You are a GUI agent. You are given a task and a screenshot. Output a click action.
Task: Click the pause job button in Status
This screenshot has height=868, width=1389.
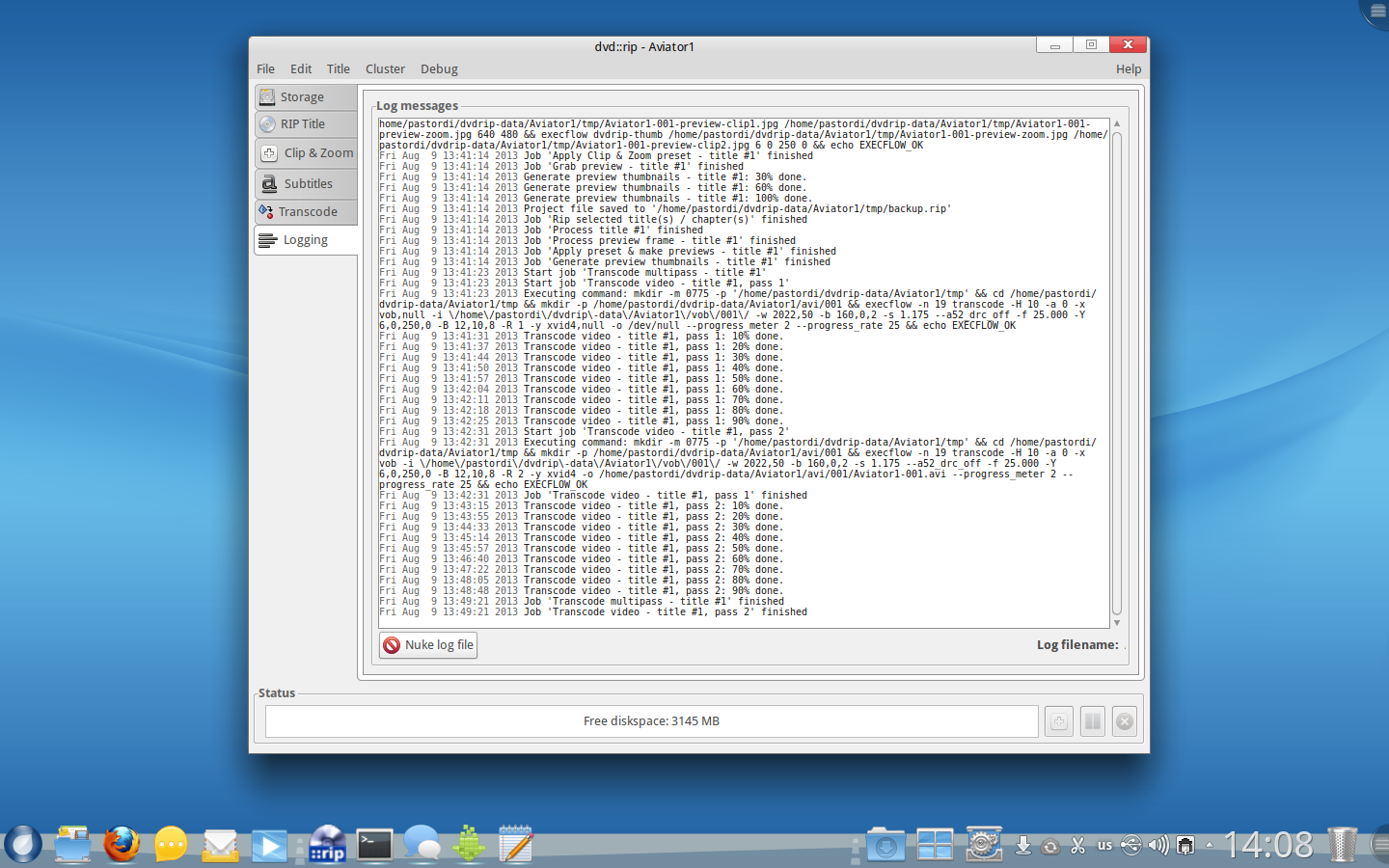click(x=1092, y=721)
